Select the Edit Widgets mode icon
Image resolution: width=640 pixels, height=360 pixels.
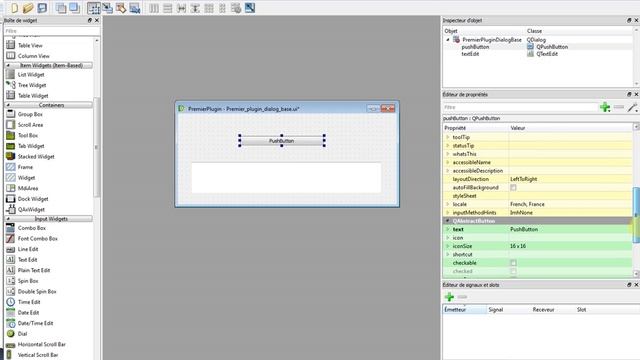[x=93, y=8]
